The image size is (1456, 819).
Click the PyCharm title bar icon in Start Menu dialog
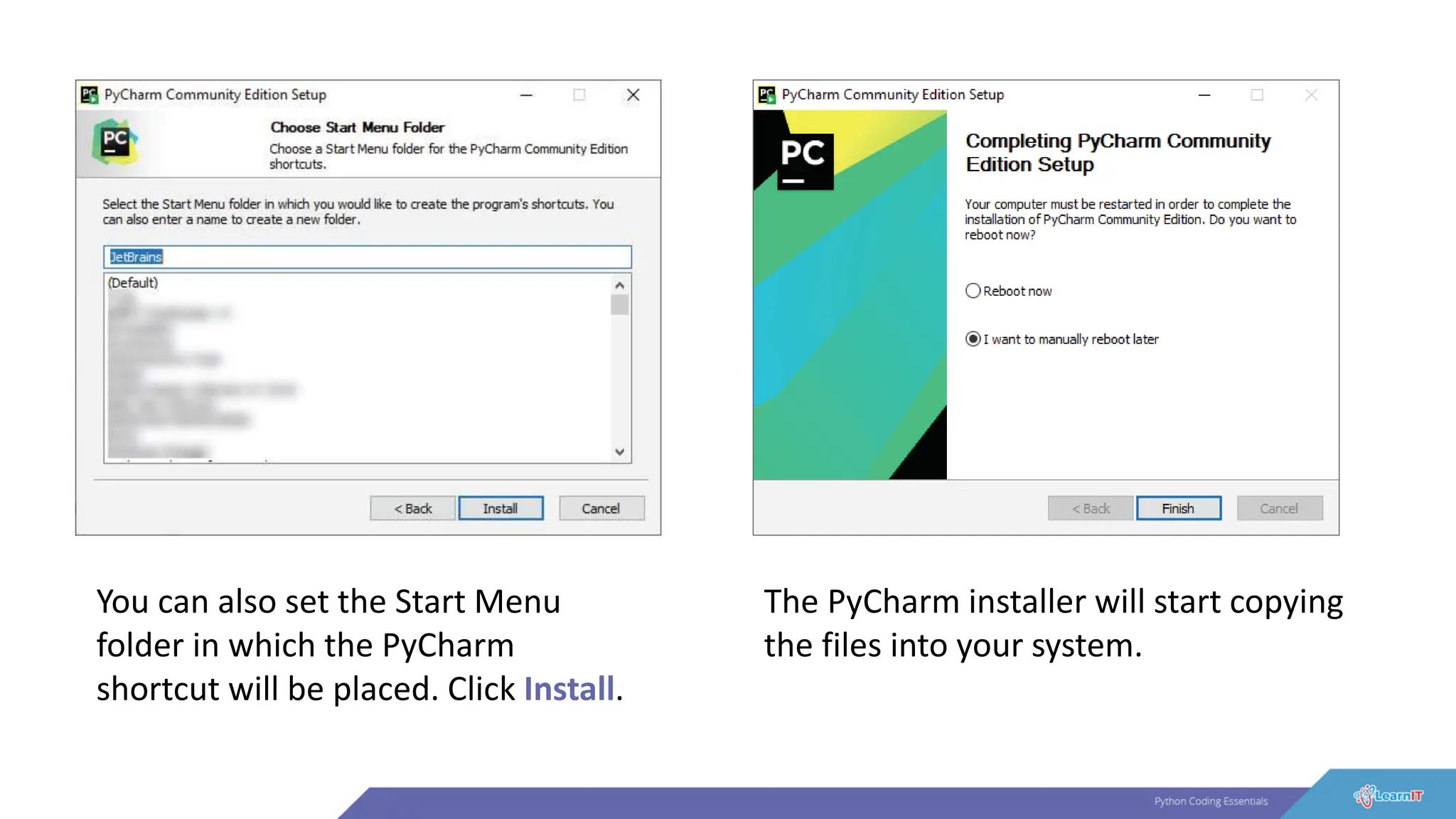(x=90, y=95)
